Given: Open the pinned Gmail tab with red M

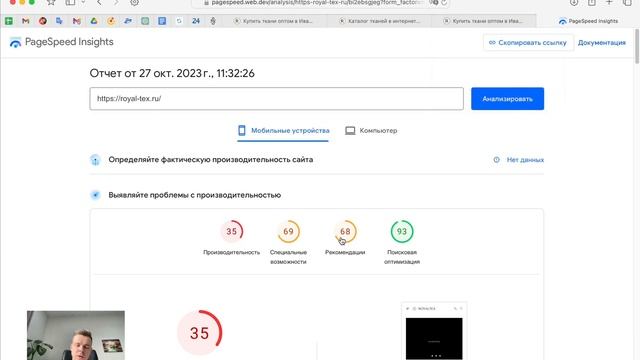Looking at the screenshot, I should [26, 21].
